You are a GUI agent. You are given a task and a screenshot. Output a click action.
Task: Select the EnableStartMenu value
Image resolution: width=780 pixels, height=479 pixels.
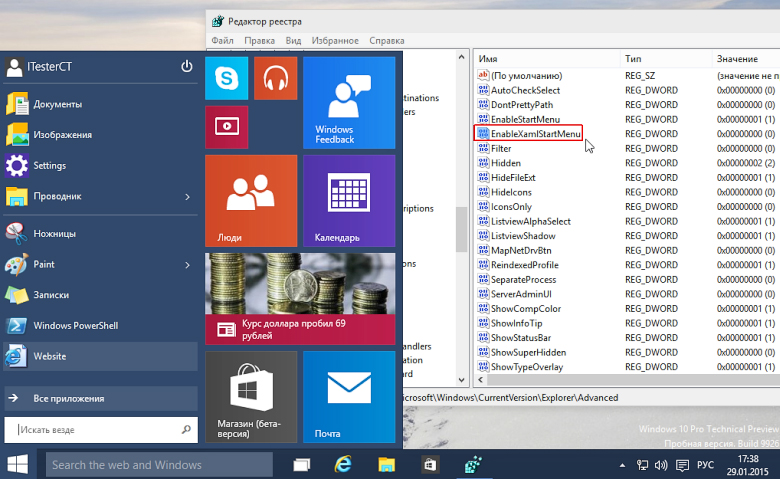525,119
